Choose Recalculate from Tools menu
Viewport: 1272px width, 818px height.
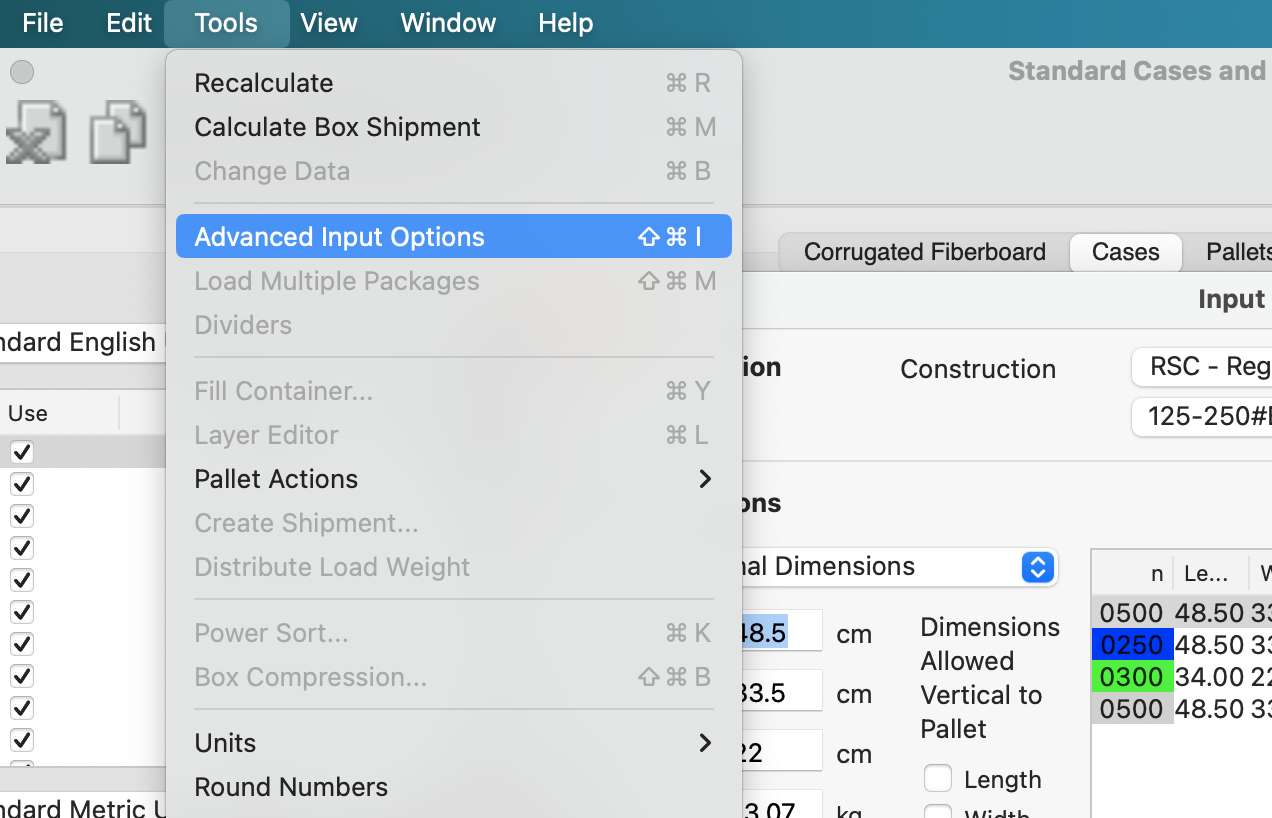[x=453, y=83]
